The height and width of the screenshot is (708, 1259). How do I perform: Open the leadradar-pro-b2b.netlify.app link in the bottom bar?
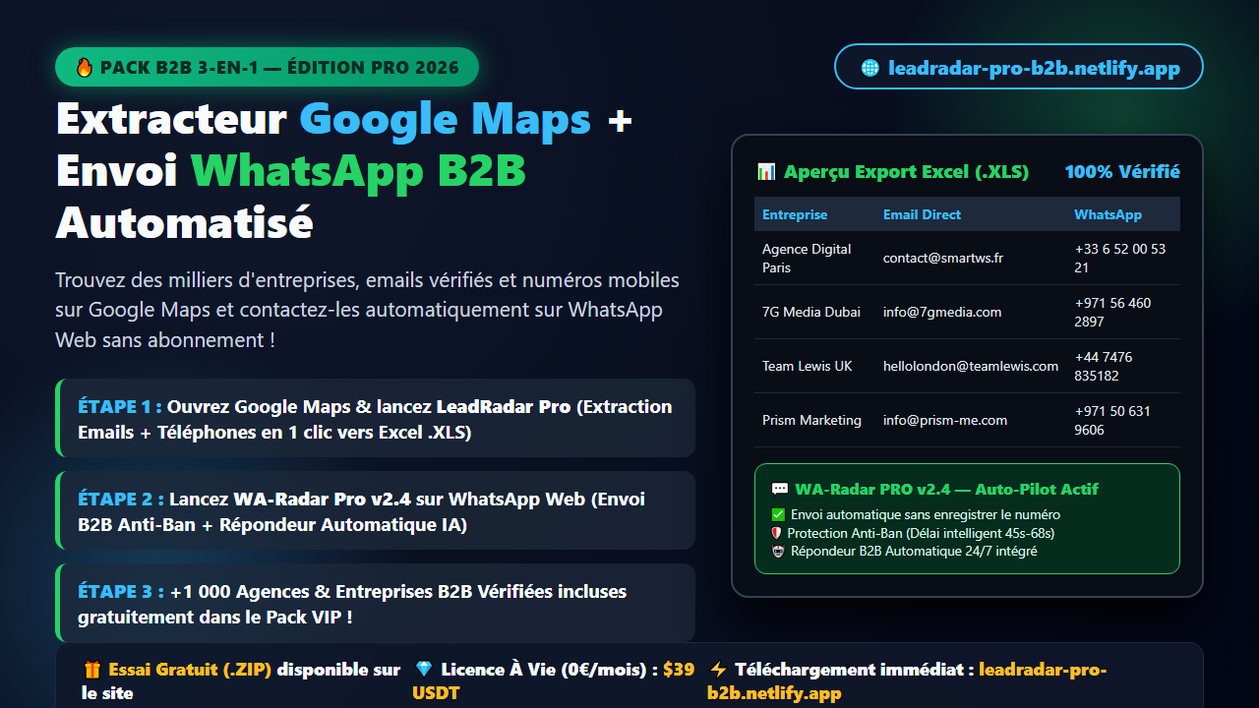(x=907, y=681)
